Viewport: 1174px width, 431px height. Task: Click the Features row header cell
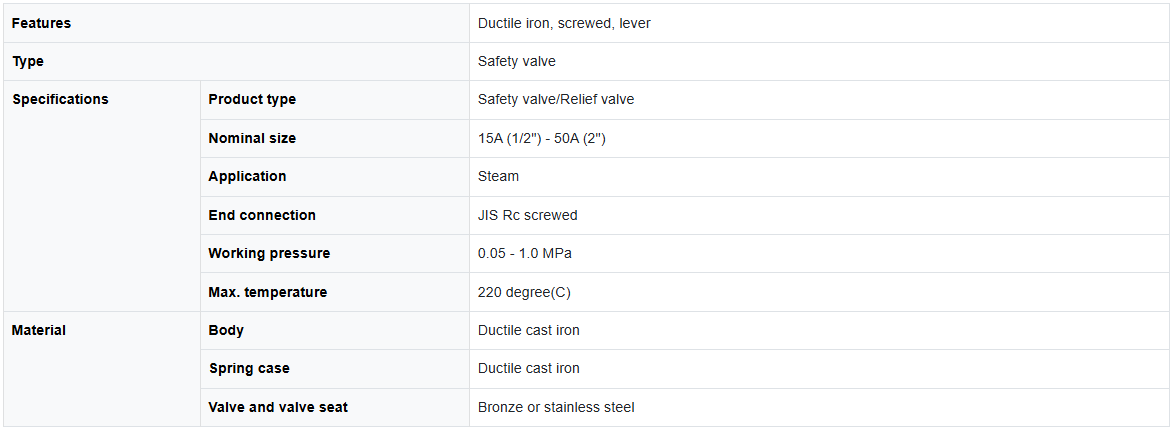(x=42, y=23)
